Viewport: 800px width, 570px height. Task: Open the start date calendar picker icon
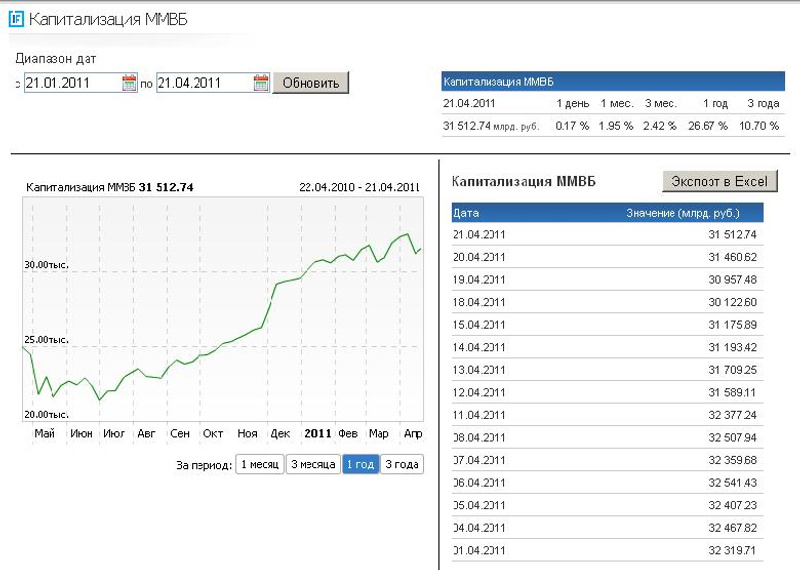pyautogui.click(x=129, y=83)
